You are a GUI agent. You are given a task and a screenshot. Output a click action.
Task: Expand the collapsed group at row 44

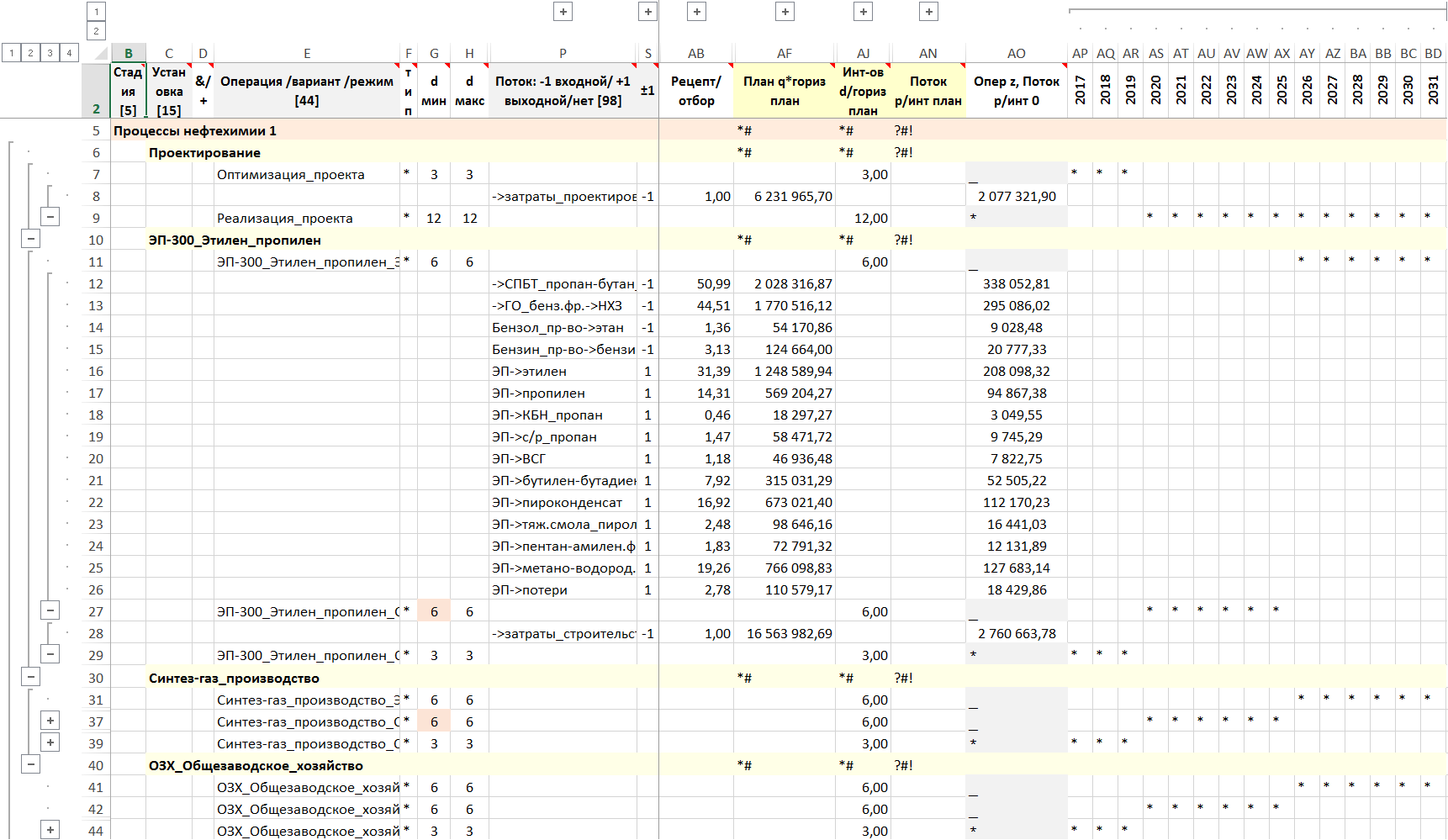pos(50,830)
